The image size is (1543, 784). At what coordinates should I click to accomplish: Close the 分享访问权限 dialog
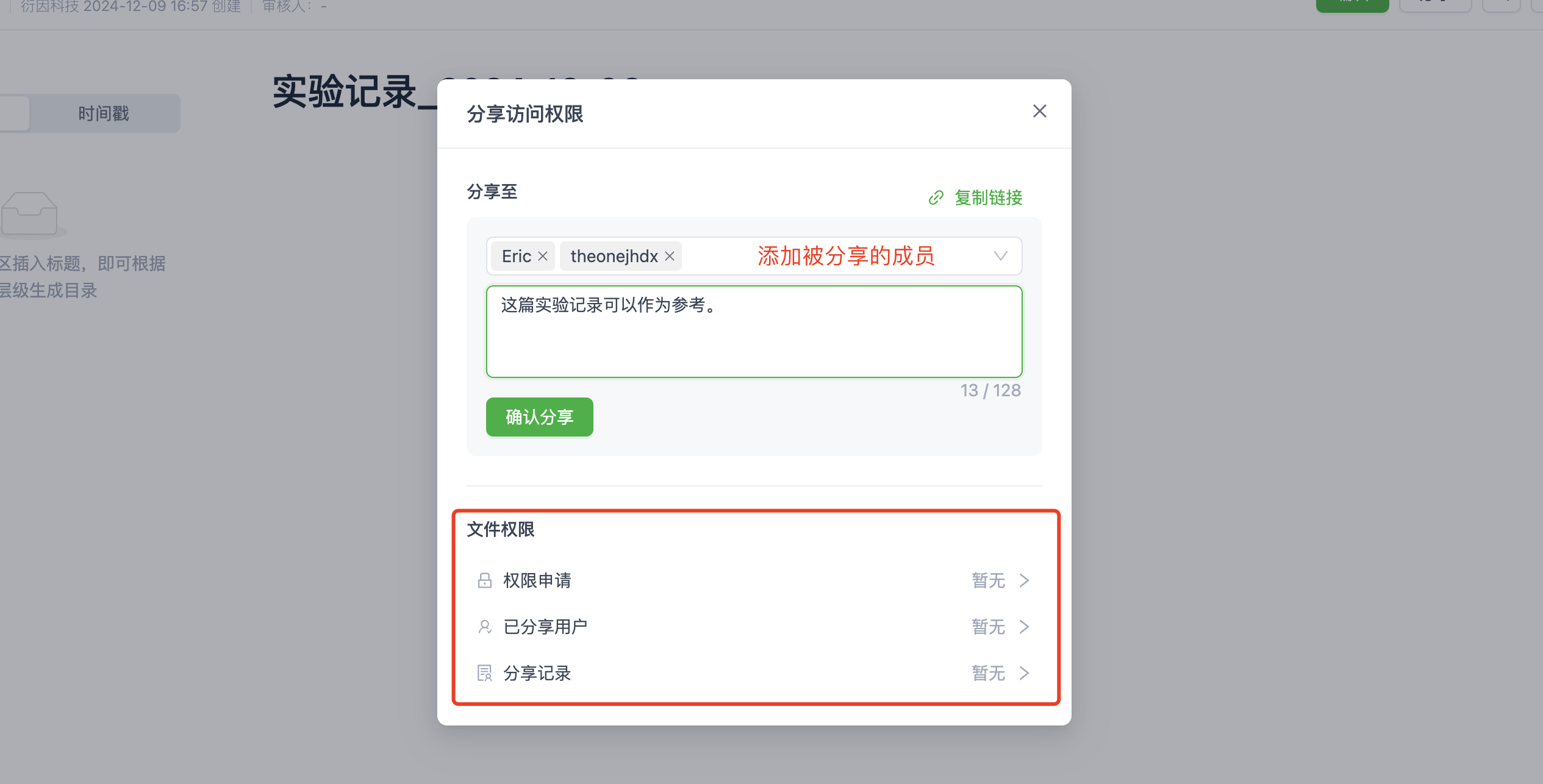point(1039,111)
